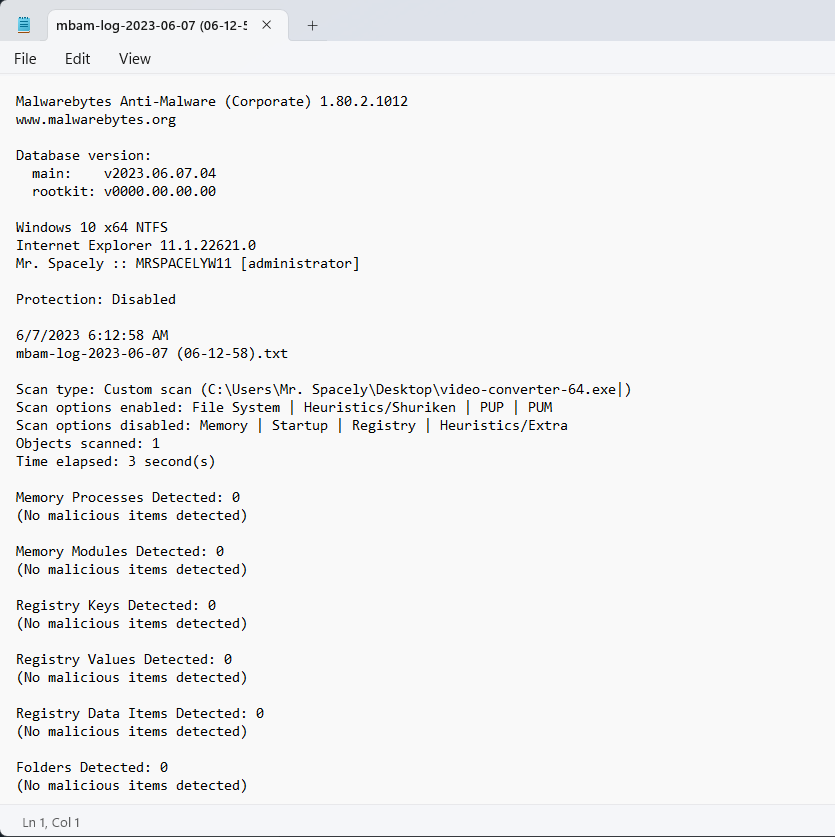Click the rootkit v0000.00.00.00 line

pyautogui.click(x=124, y=191)
